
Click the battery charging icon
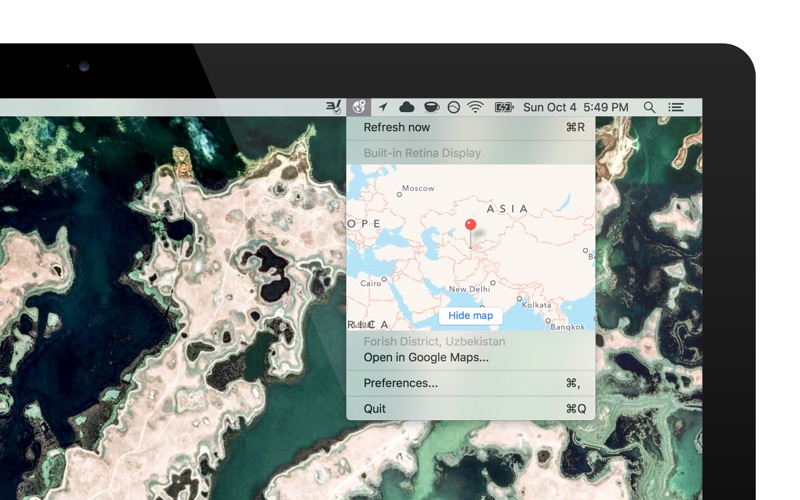tap(504, 107)
